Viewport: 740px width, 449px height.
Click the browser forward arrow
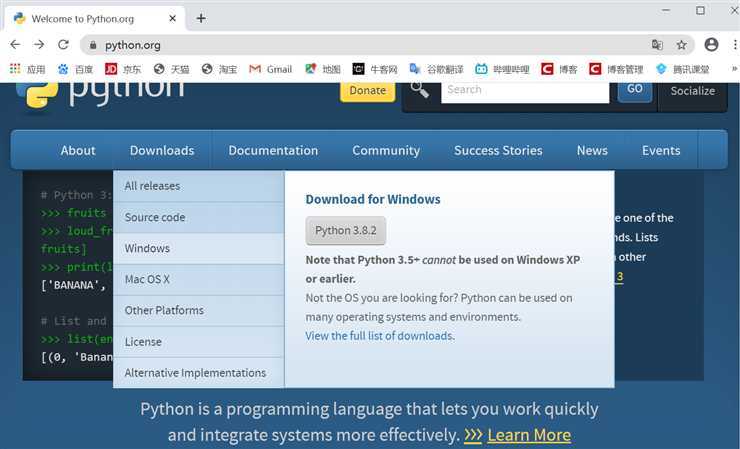tap(39, 44)
